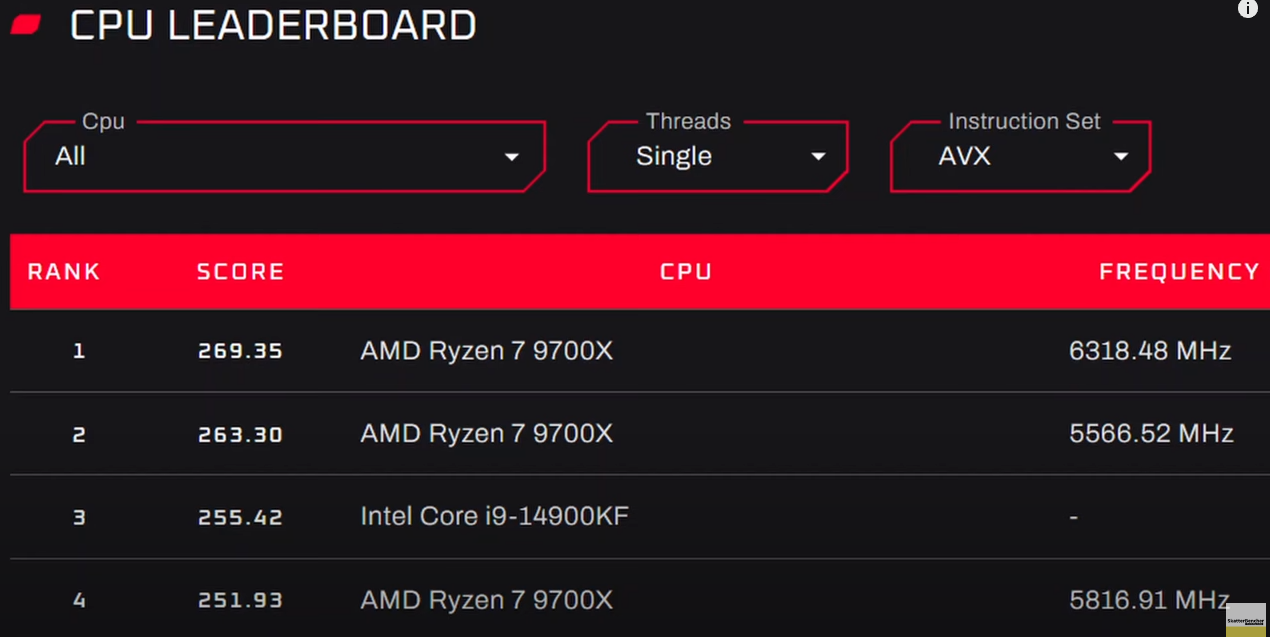Sort by the CPU column header
The image size is (1270, 637).
click(686, 272)
